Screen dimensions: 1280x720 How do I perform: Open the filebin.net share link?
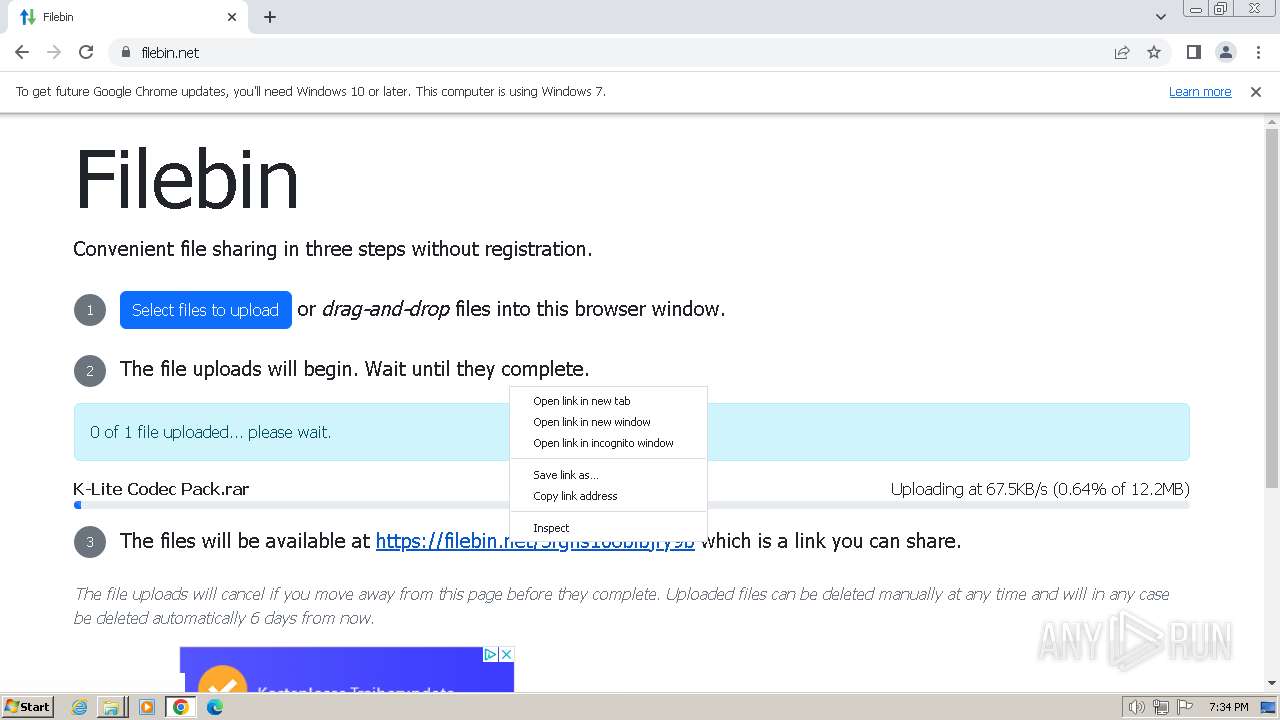click(535, 541)
